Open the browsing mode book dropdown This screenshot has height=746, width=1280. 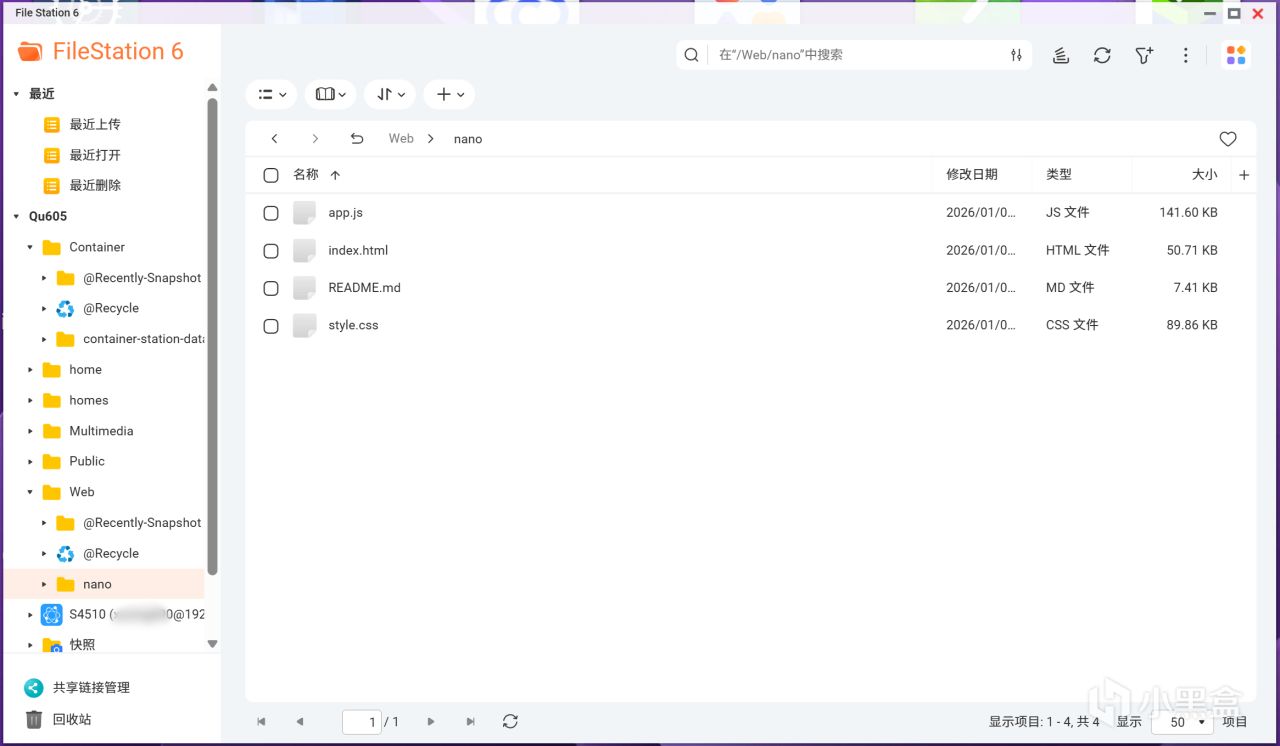(330, 94)
